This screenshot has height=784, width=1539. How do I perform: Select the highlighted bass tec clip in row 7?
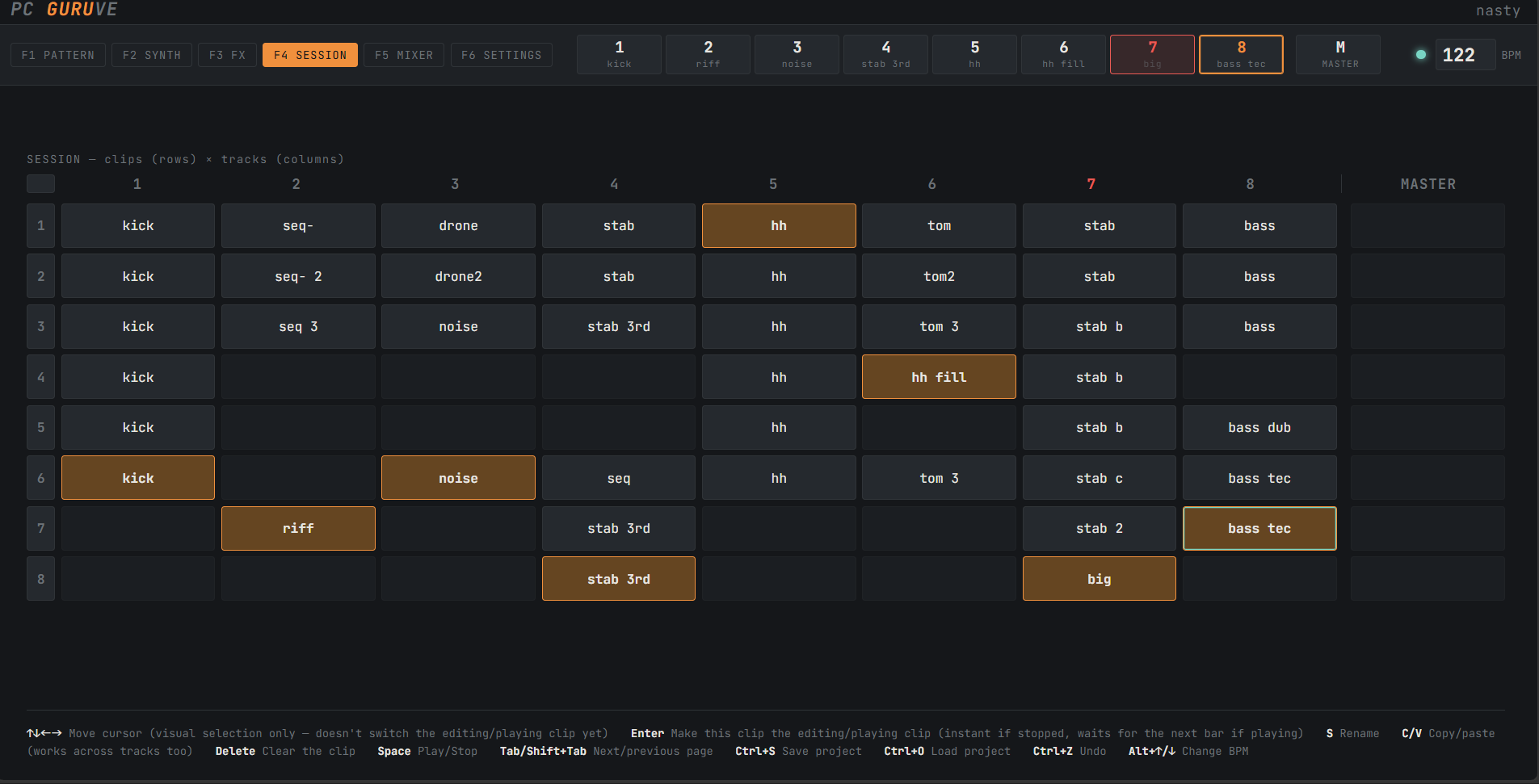click(1259, 529)
